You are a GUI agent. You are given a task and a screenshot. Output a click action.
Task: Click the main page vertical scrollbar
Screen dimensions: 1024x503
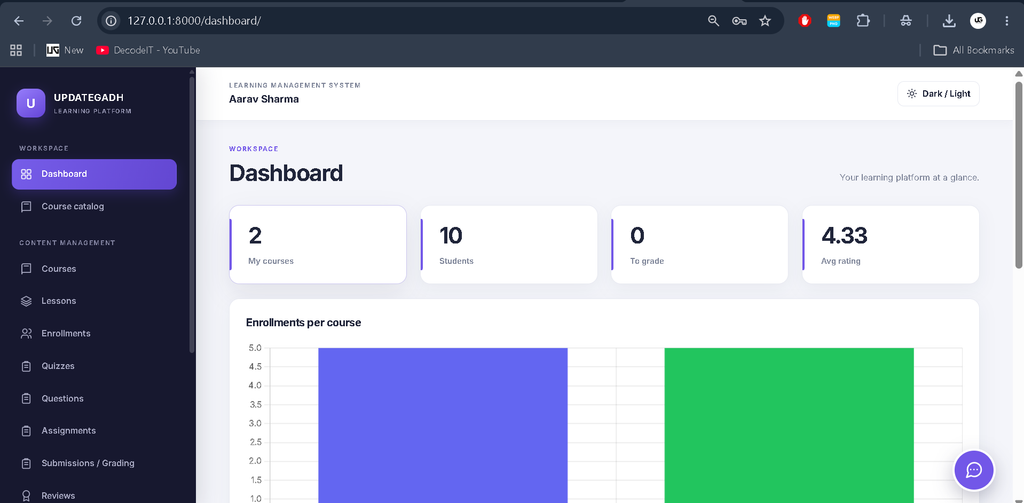(x=1019, y=174)
